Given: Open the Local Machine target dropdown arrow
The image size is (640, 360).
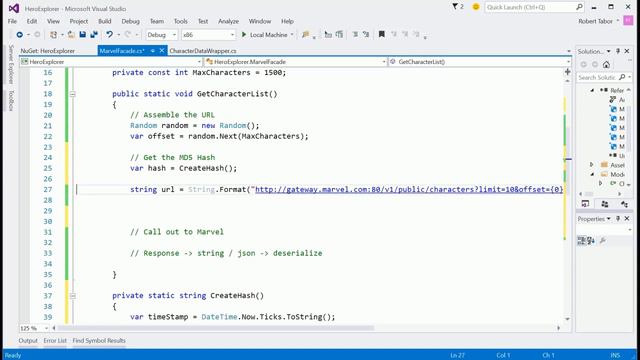Looking at the screenshot, I should click(x=292, y=35).
